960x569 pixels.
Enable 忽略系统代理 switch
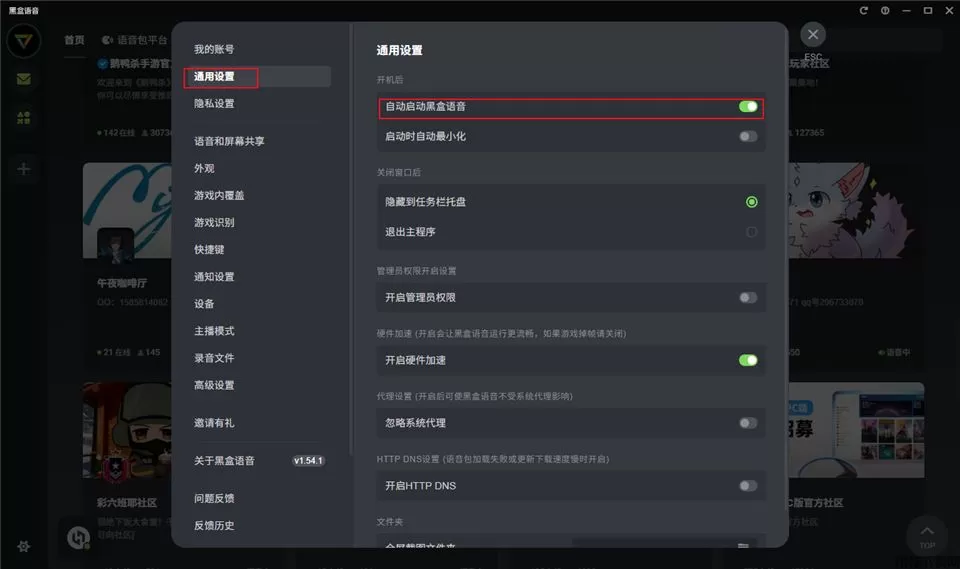(x=748, y=423)
